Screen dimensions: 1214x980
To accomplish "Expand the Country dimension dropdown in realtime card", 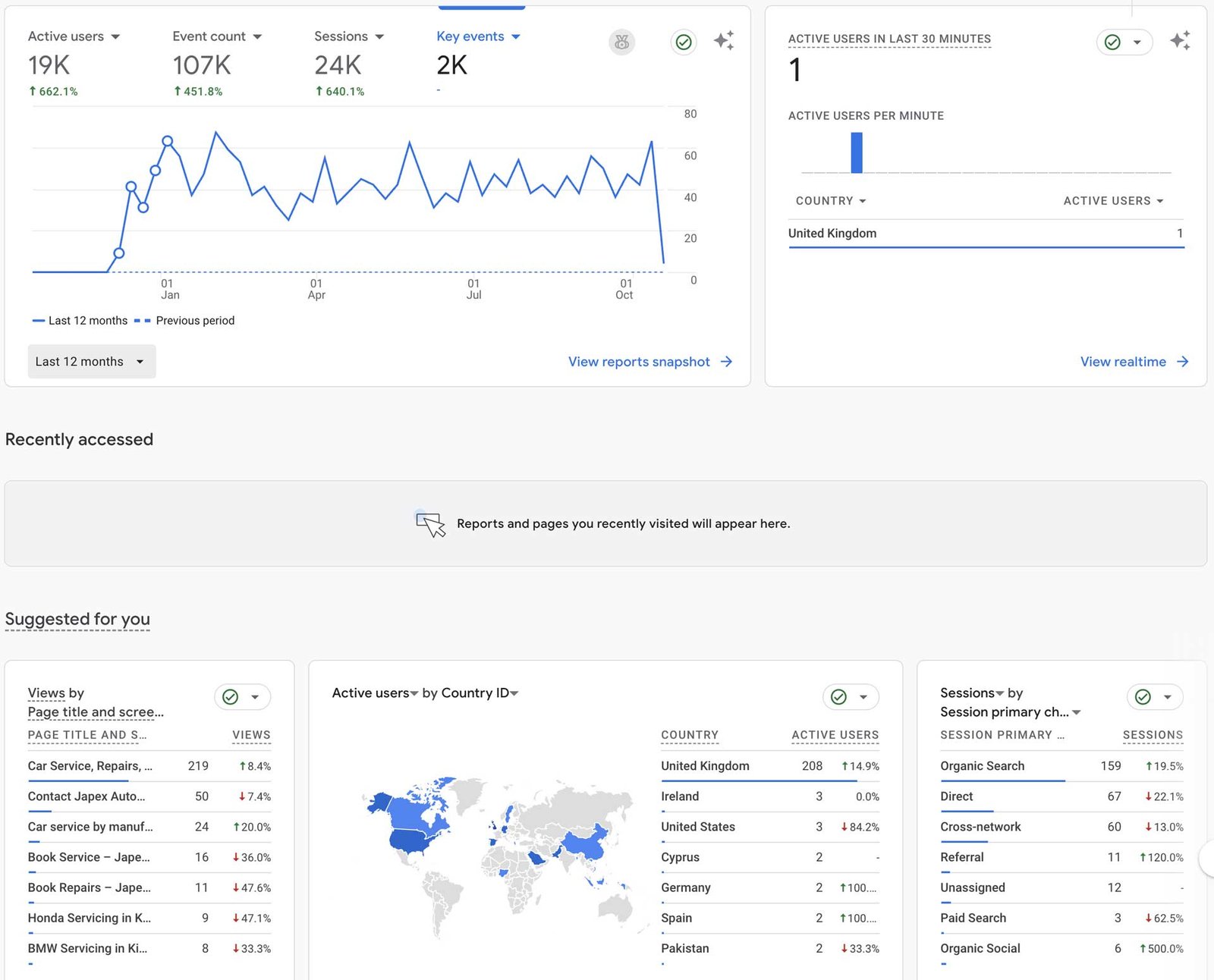I will pos(830,201).
